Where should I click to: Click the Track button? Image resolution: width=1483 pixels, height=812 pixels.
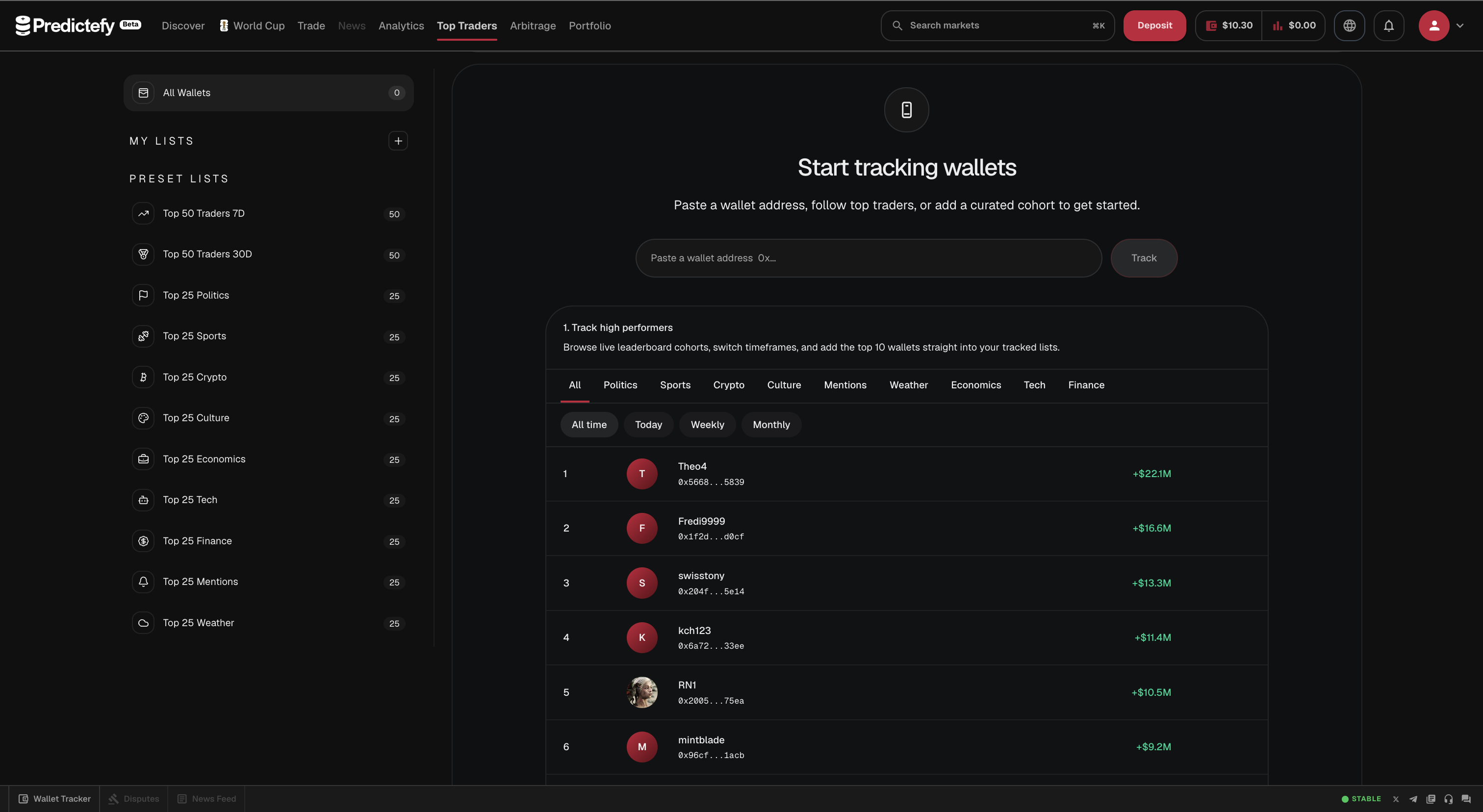coord(1143,258)
